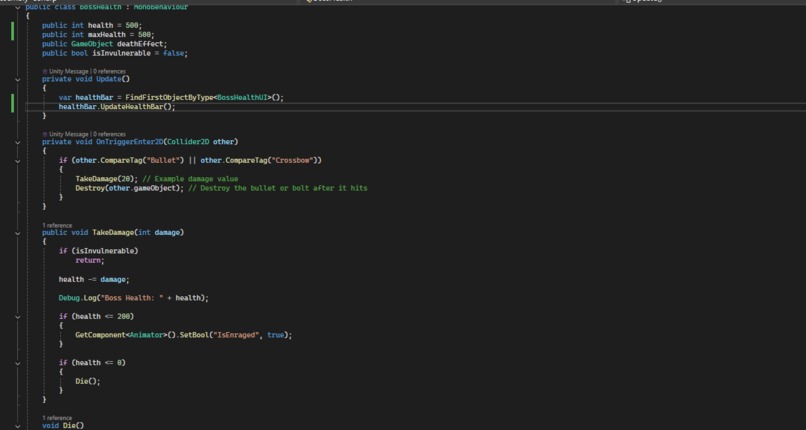Collapse the CompareTag if-block fold chevron
The width and height of the screenshot is (806, 430).
click(18, 160)
